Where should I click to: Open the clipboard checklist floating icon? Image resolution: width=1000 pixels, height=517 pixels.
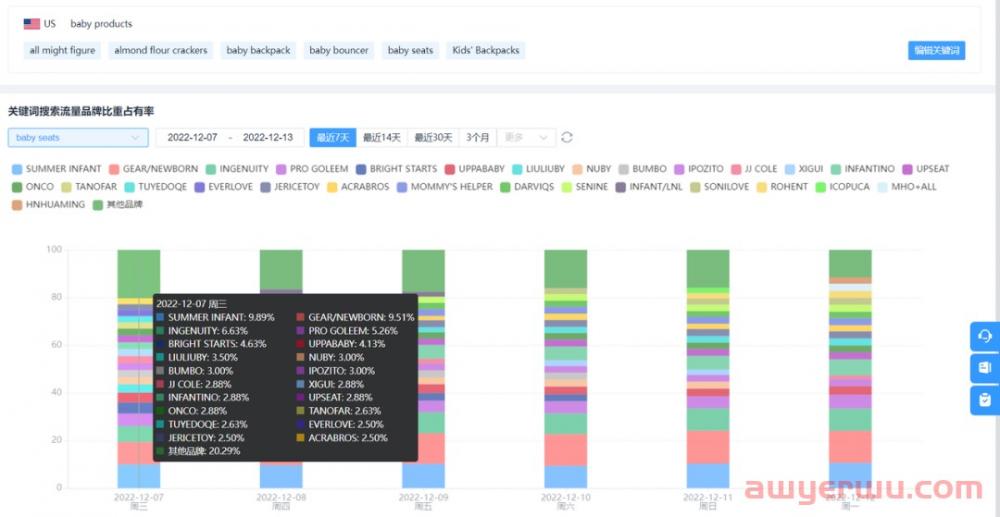tap(984, 400)
